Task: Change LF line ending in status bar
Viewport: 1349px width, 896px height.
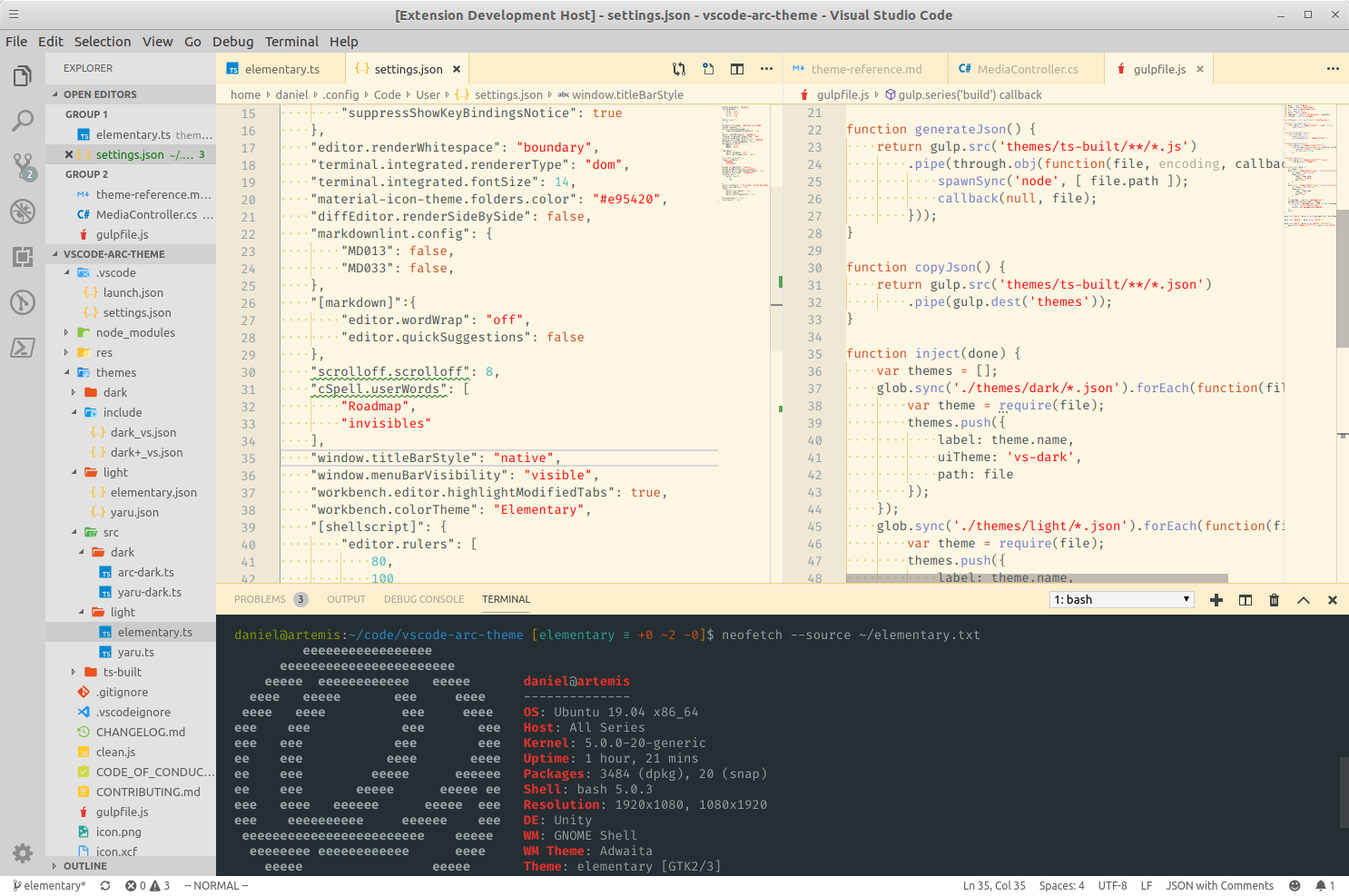Action: pos(1147,886)
